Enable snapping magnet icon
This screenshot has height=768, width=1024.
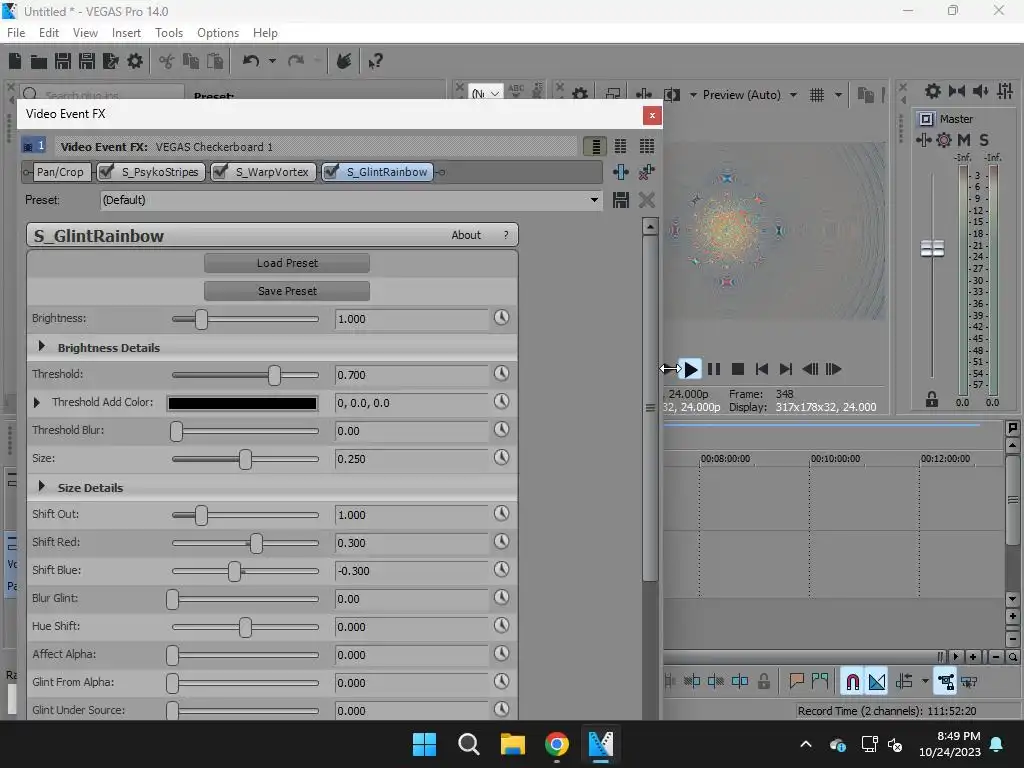tap(852, 682)
